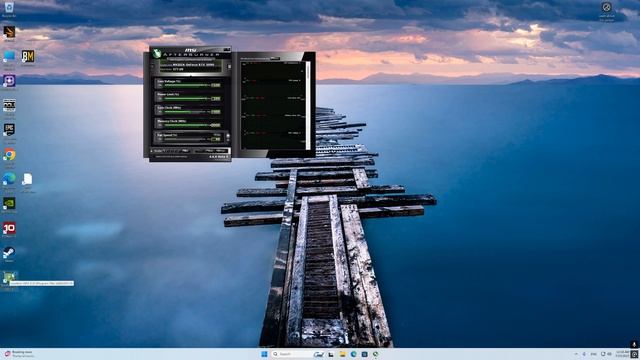The width and height of the screenshot is (640, 360).
Task: Click the Memory Clock value field
Action: coord(216,125)
